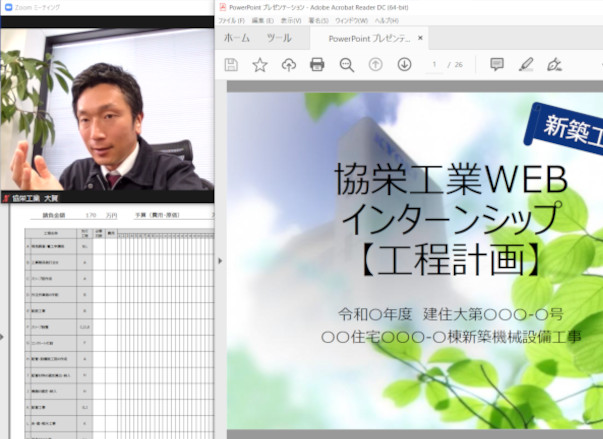Click the Zoom participant video of 大賀
This screenshot has height=439, width=603.
pyautogui.click(x=107, y=110)
